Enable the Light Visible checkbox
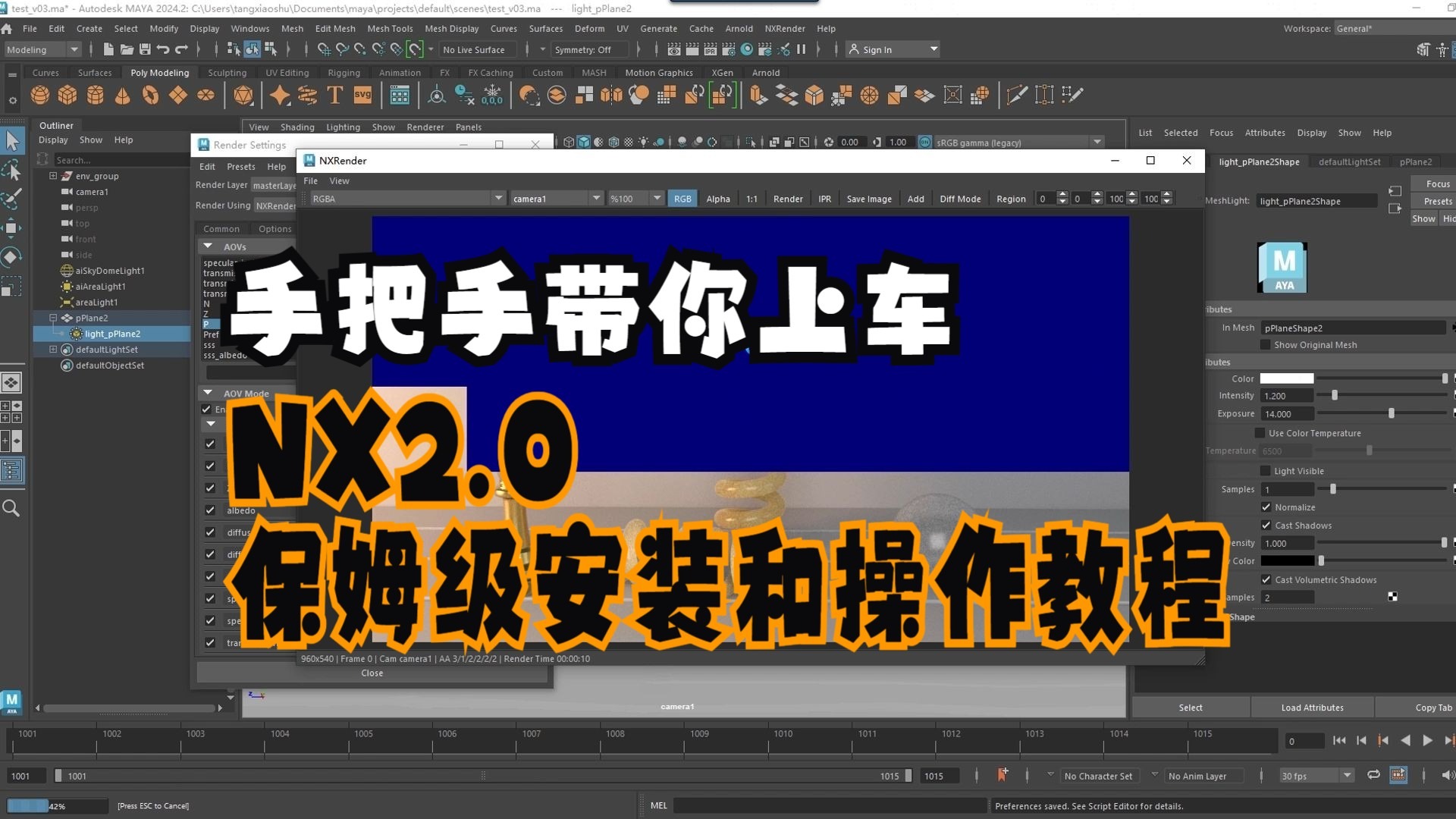This screenshot has width=1456, height=819. [1265, 470]
